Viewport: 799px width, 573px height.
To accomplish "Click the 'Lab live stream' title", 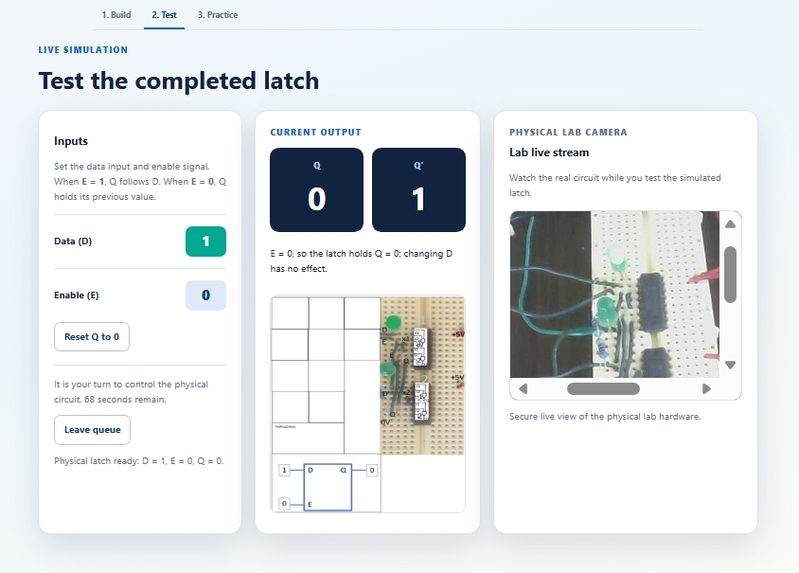I will [549, 152].
